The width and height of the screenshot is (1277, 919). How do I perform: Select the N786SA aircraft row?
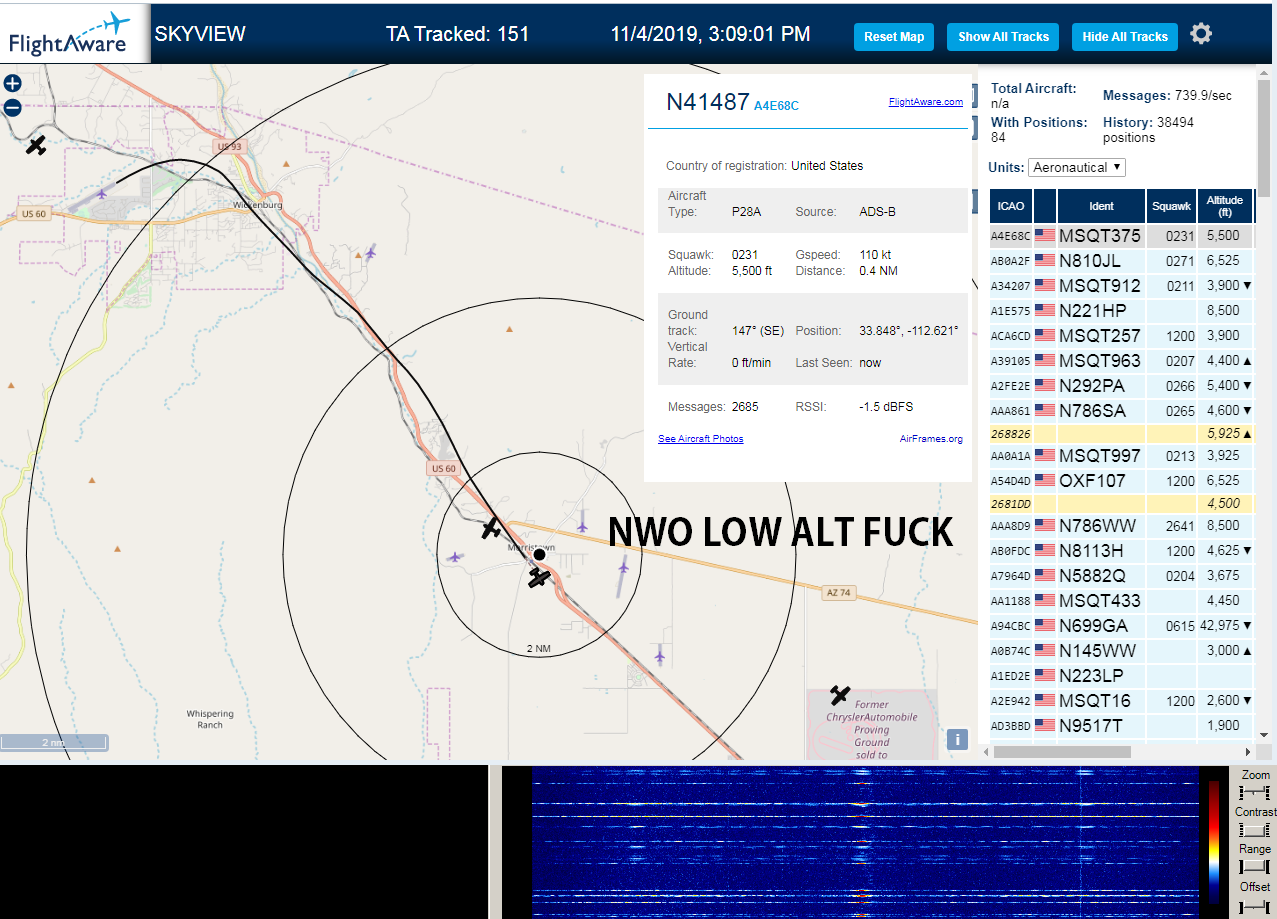[1121, 411]
